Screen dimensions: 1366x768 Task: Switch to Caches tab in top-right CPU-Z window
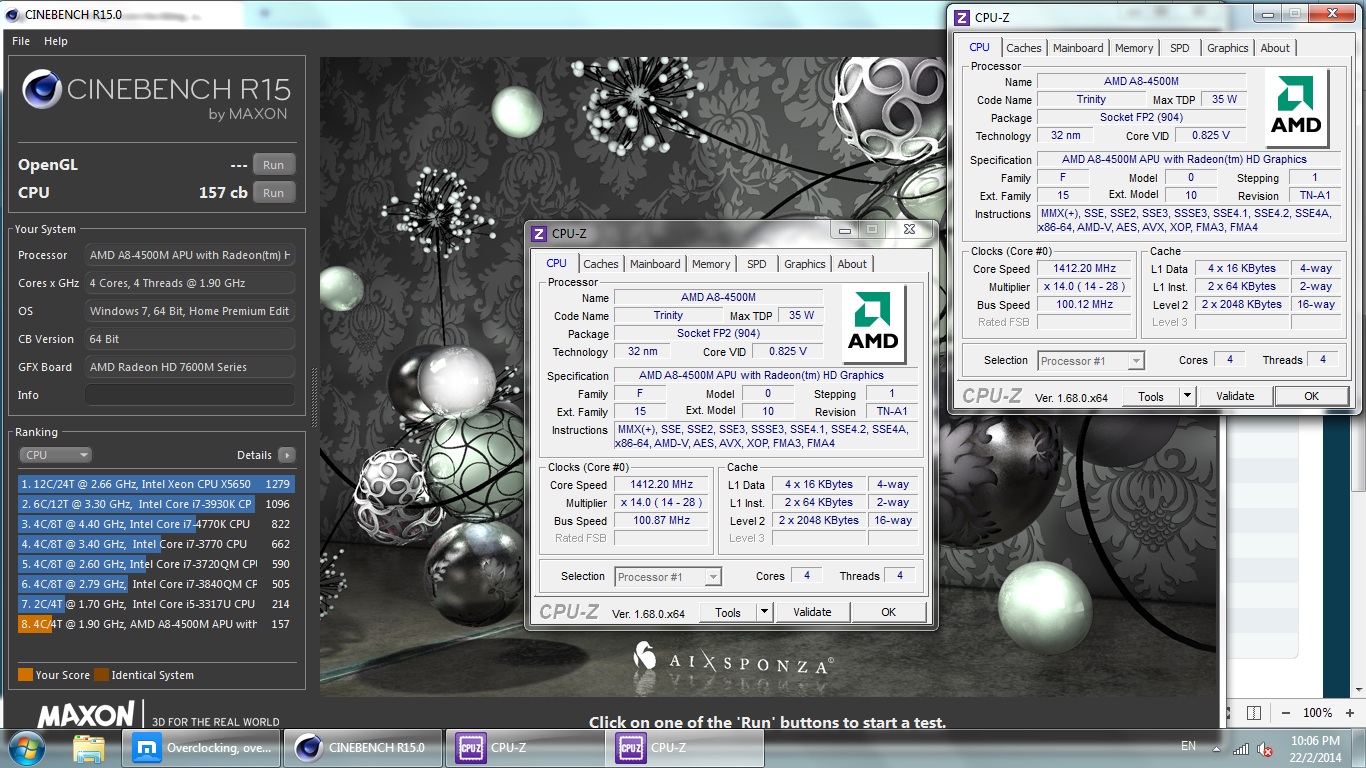[x=1024, y=48]
